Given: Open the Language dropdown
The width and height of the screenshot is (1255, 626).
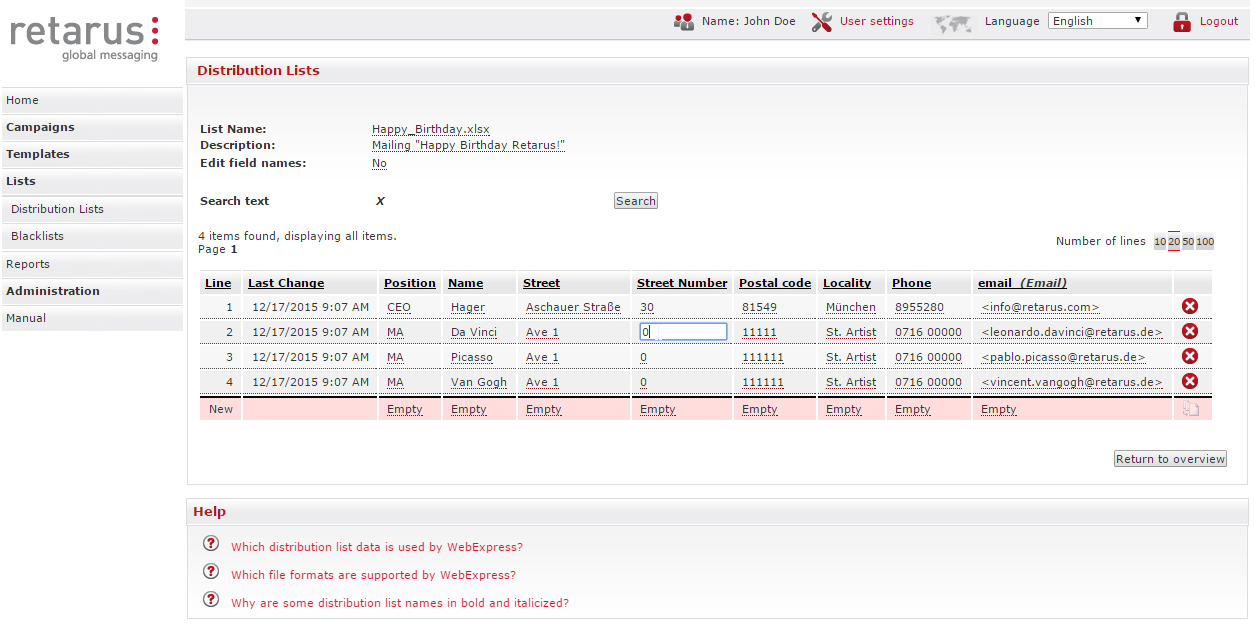Looking at the screenshot, I should coord(1097,21).
